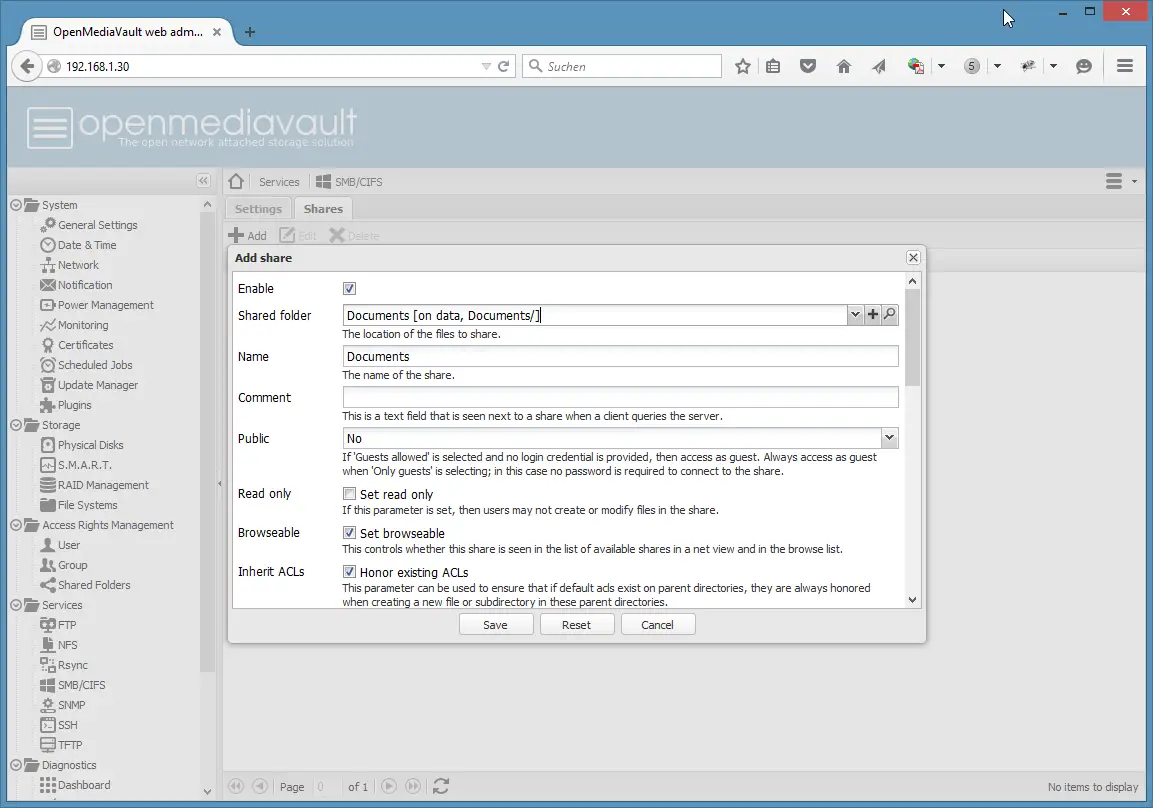Go to the Firefox home page
The height and width of the screenshot is (808, 1153).
[843, 66]
